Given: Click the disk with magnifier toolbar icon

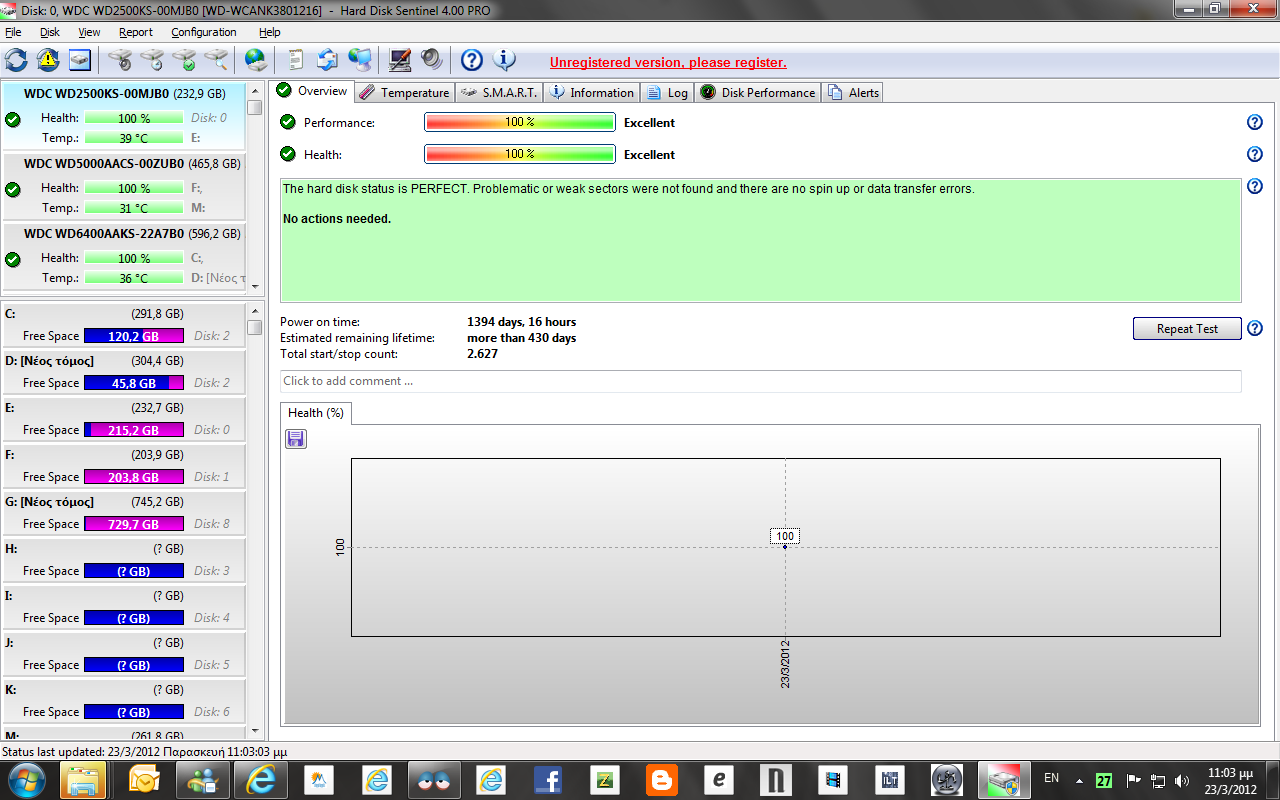Looking at the screenshot, I should tap(216, 59).
